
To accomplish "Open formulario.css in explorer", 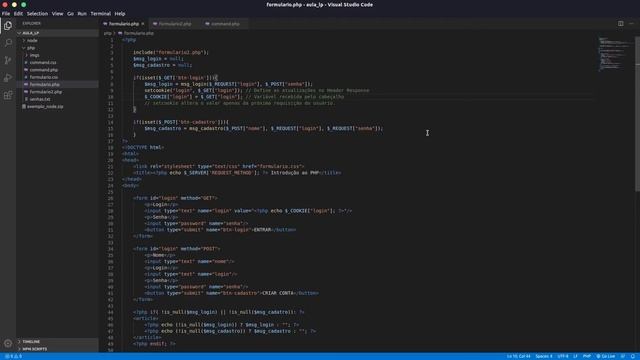I will (44, 77).
